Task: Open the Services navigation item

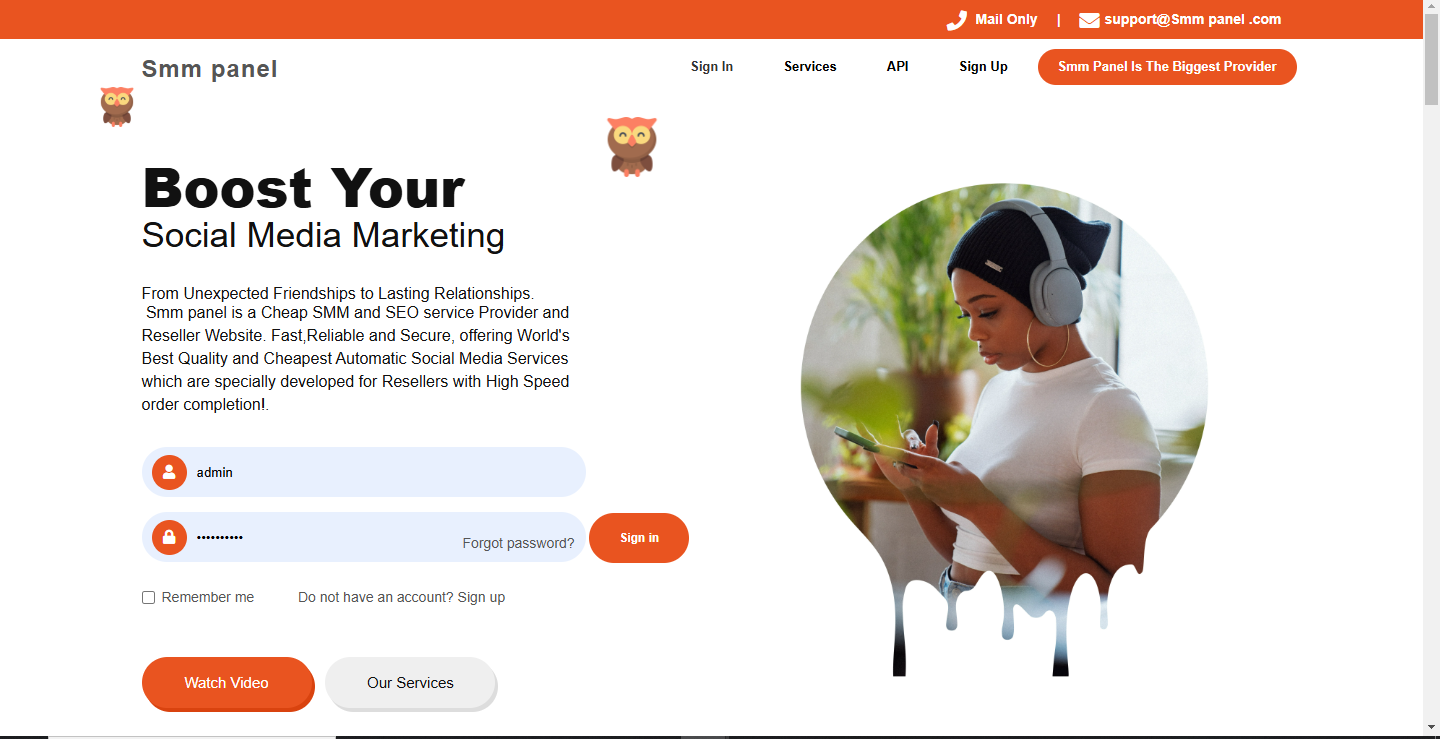Action: tap(810, 67)
